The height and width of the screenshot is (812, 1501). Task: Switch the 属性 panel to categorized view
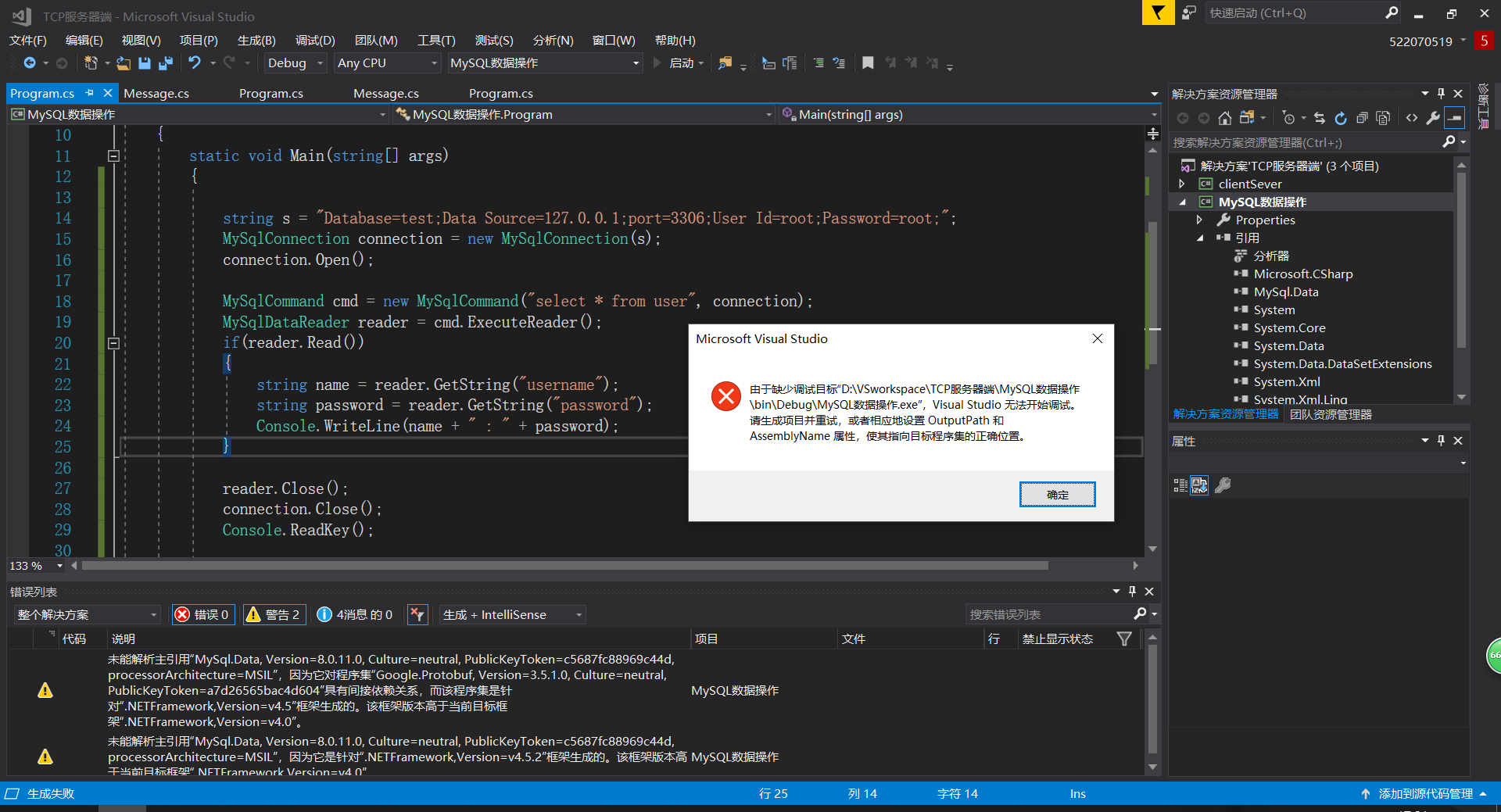(1180, 485)
